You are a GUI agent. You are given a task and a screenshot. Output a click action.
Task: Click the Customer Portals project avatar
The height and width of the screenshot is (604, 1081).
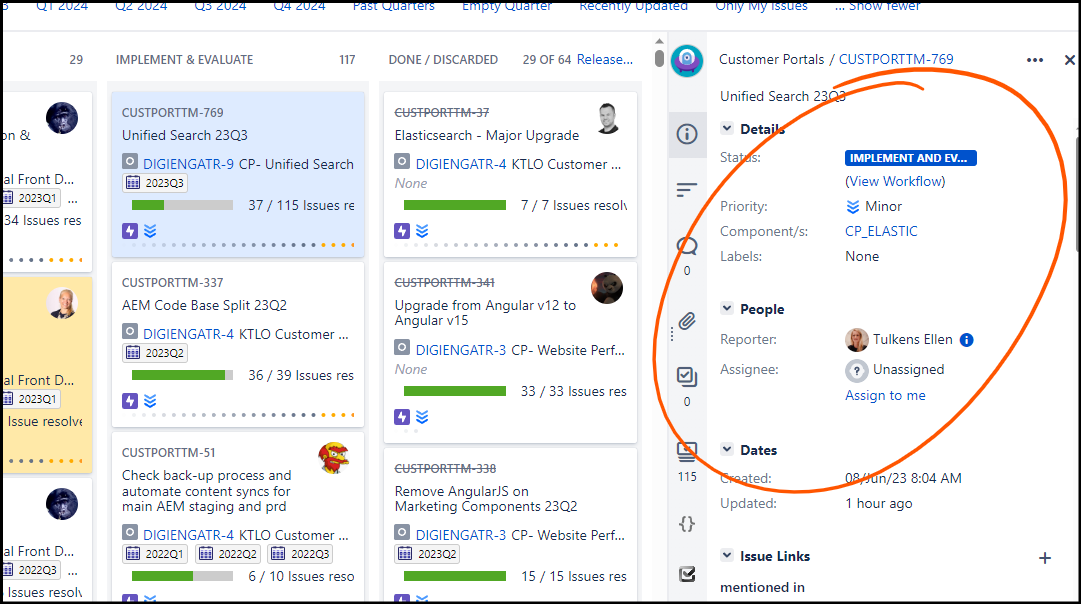[687, 61]
